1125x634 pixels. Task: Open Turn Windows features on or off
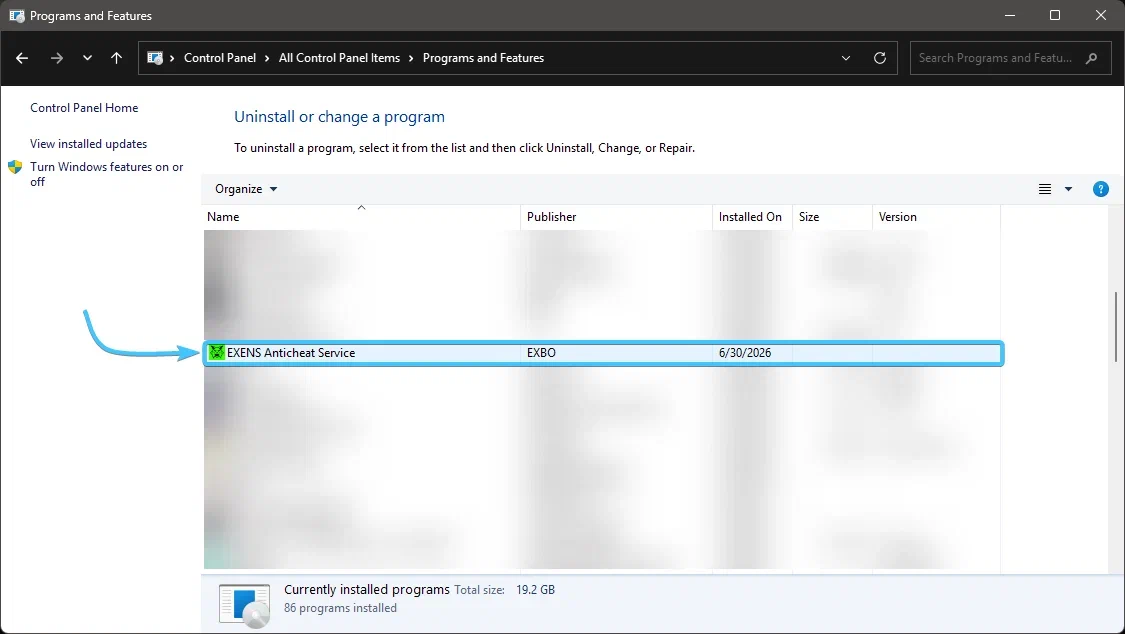coord(106,174)
